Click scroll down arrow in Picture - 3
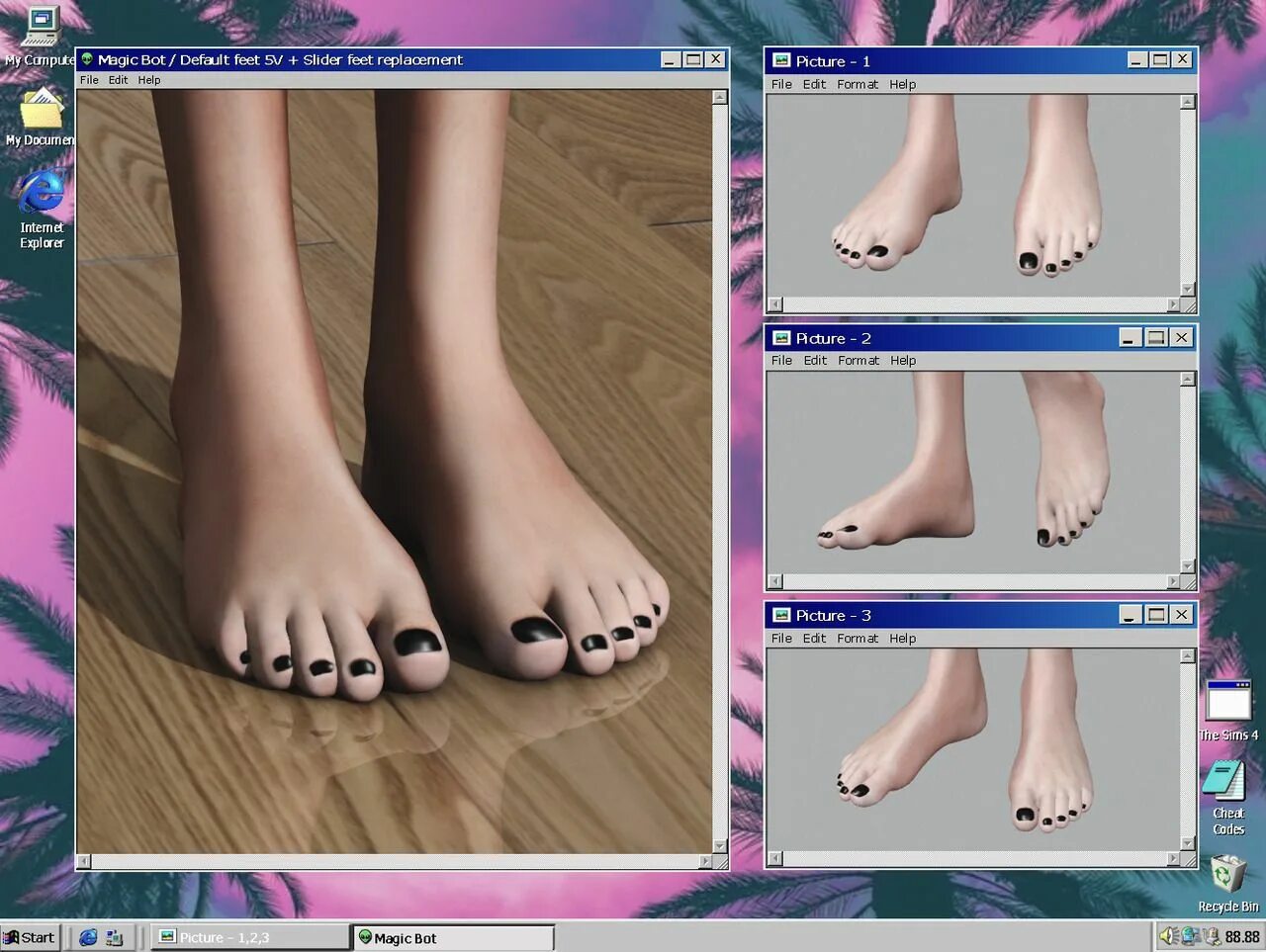Image resolution: width=1266 pixels, height=952 pixels. pos(1188,843)
